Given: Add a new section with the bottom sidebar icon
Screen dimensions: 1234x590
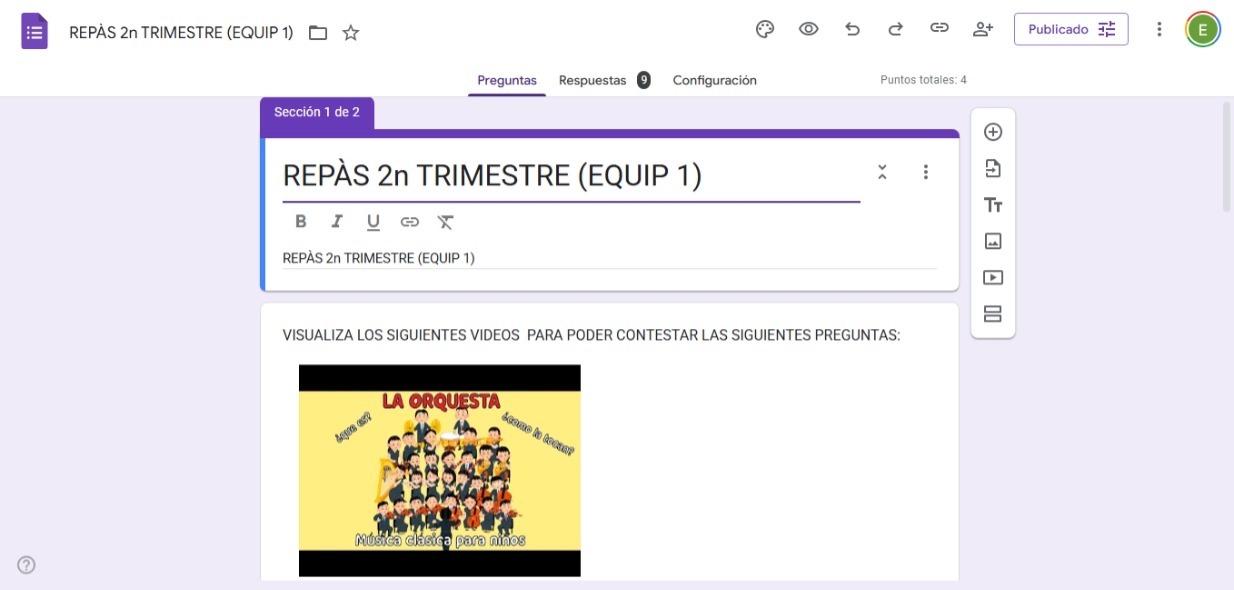Looking at the screenshot, I should (x=992, y=311).
